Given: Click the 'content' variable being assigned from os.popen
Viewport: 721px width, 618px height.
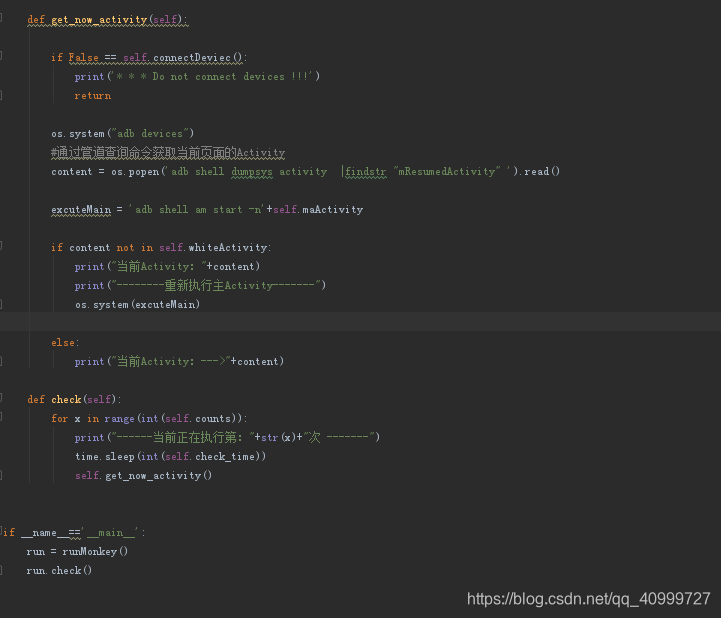Looking at the screenshot, I should click(71, 172).
